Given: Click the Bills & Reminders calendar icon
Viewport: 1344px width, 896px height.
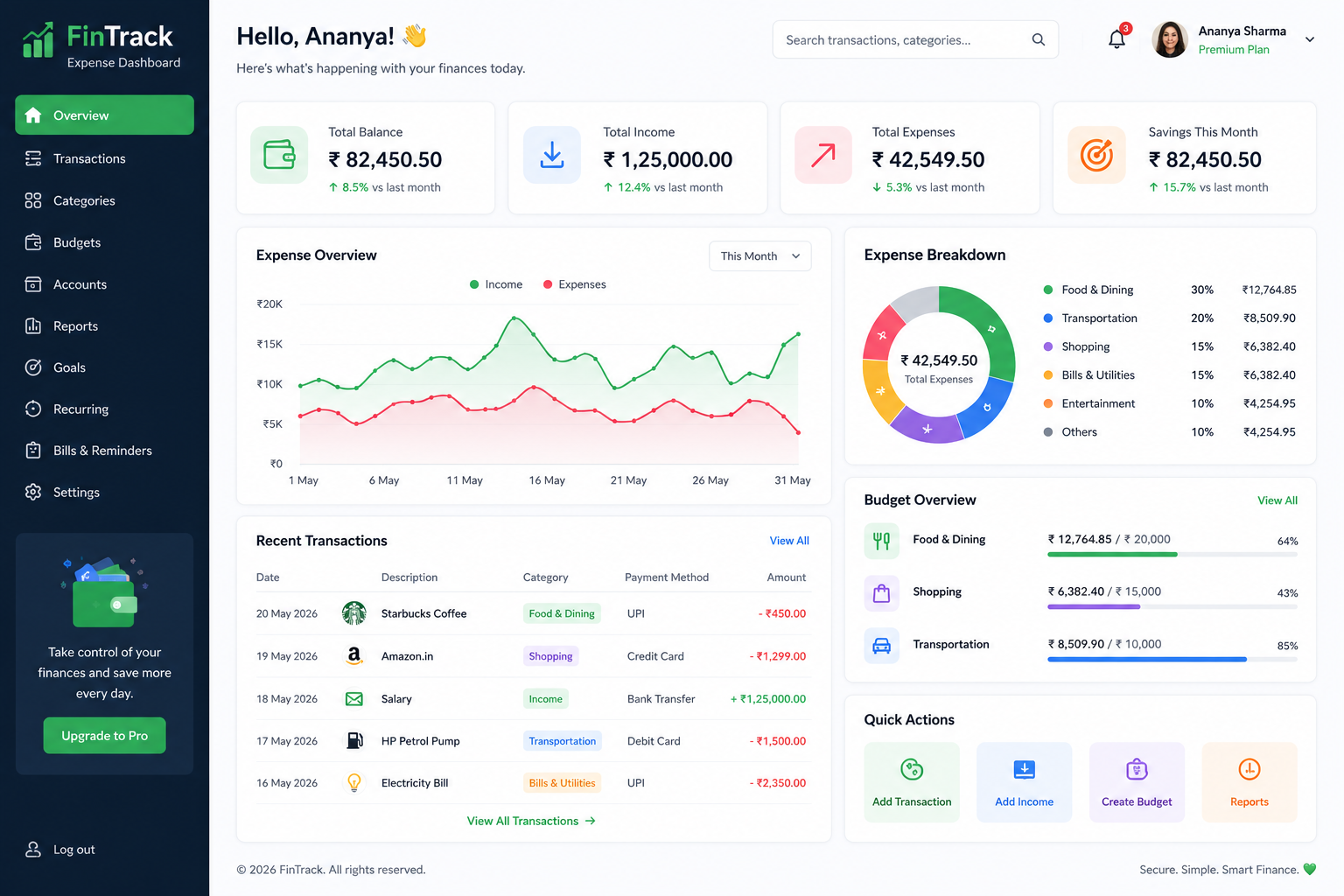Looking at the screenshot, I should coord(33,451).
